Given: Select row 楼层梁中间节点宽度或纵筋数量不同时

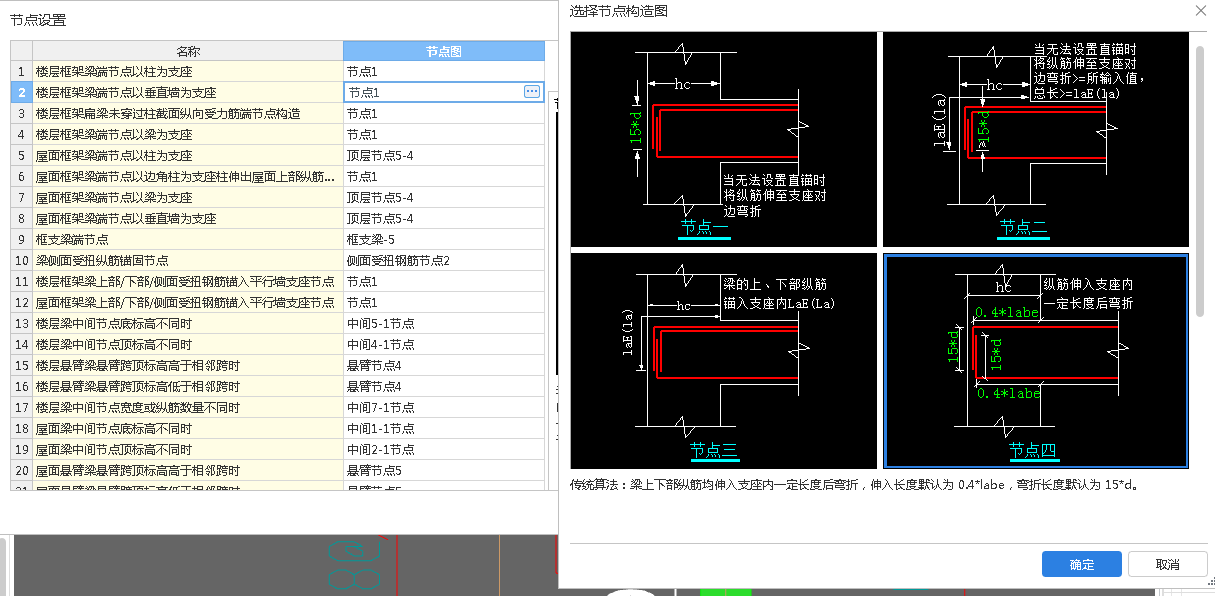Looking at the screenshot, I should 188,408.
